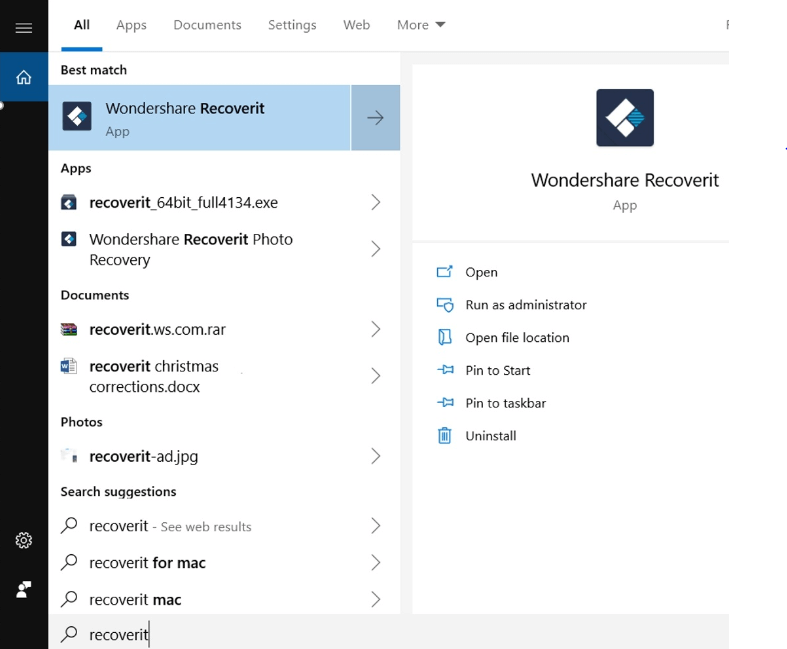Screen dimensions: 787x649
Task: Select Wondershare Recoverit Photo Recovery result
Action: point(224,249)
